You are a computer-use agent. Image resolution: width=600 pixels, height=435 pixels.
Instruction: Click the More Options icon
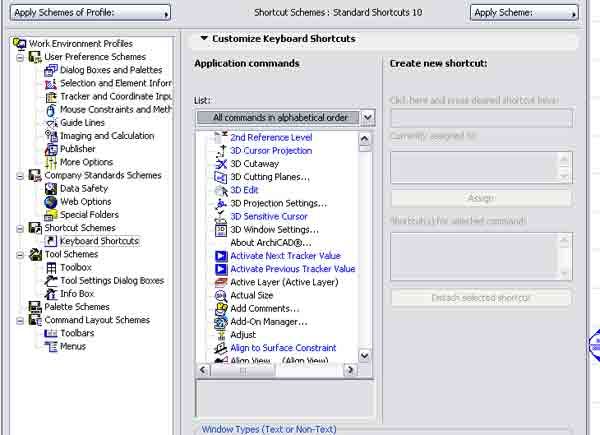coord(51,163)
